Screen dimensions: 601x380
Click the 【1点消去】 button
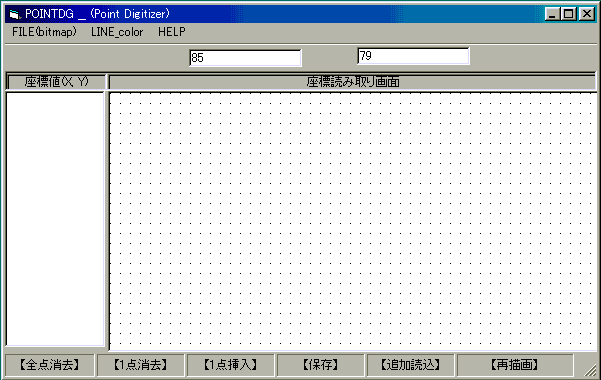click(x=141, y=365)
